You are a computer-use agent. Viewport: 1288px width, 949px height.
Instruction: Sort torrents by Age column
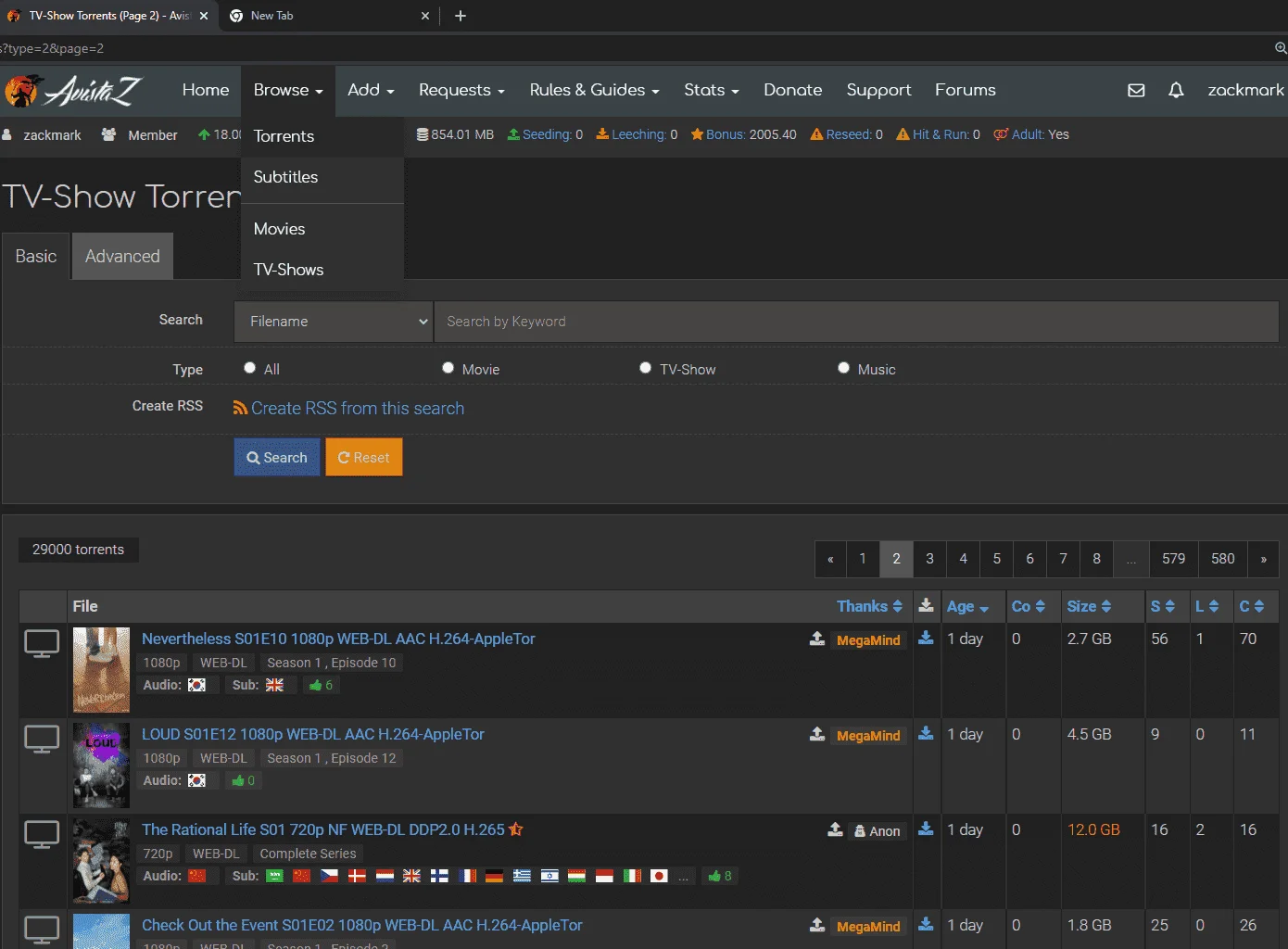click(967, 606)
